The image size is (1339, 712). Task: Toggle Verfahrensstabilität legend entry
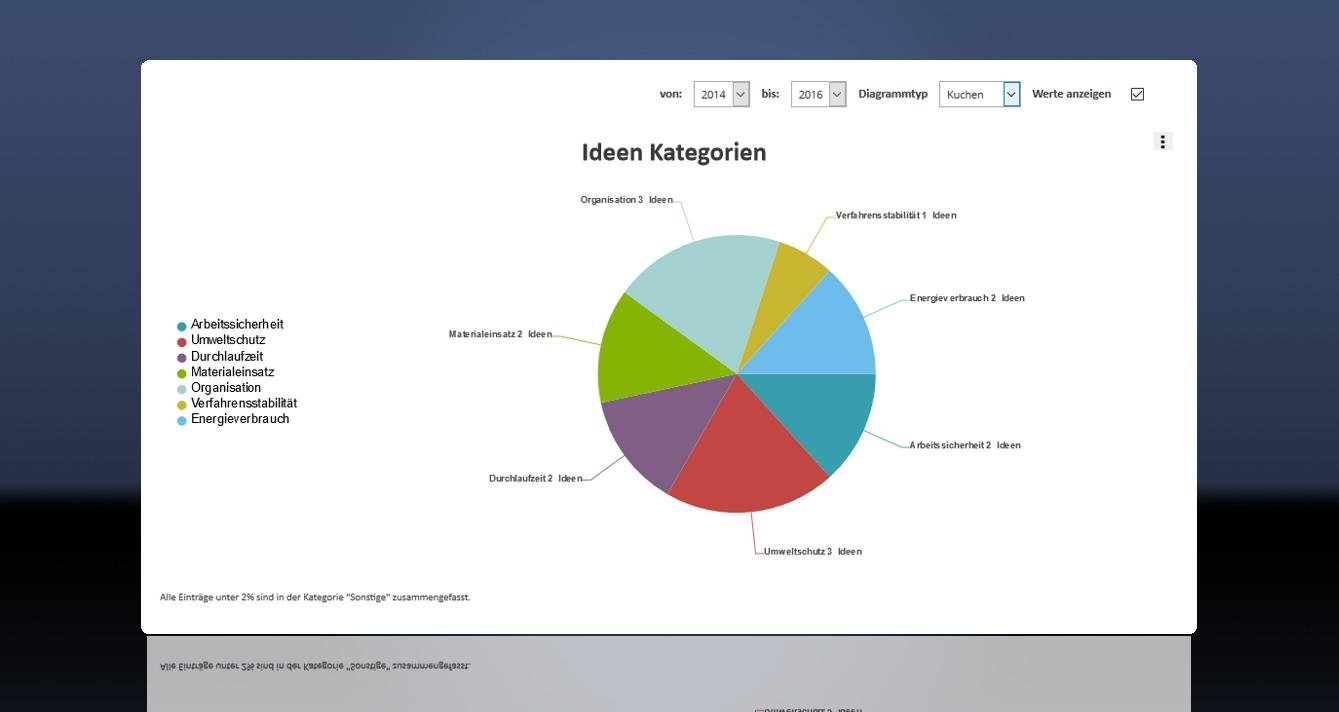point(237,404)
